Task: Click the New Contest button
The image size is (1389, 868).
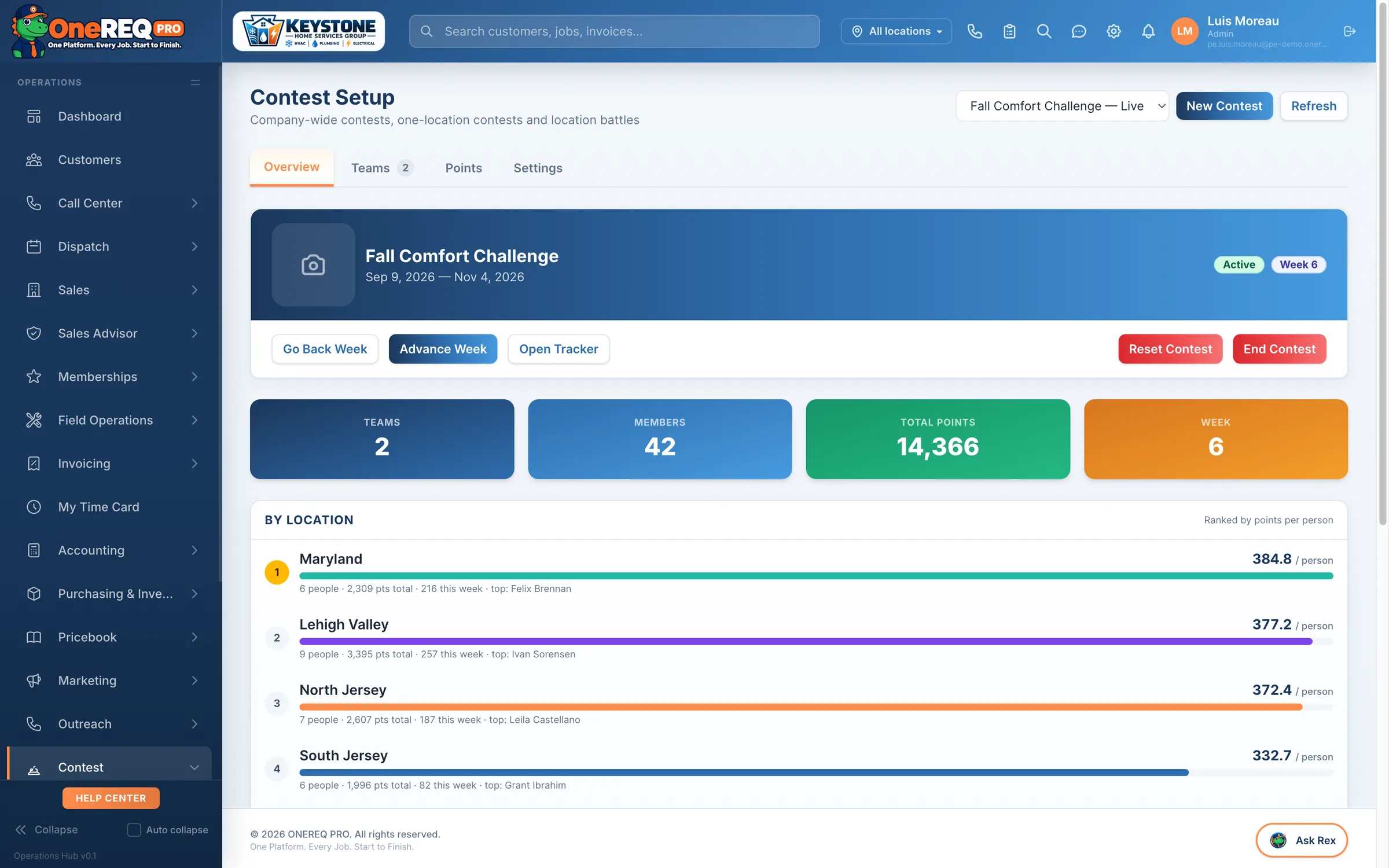Action: pos(1224,106)
